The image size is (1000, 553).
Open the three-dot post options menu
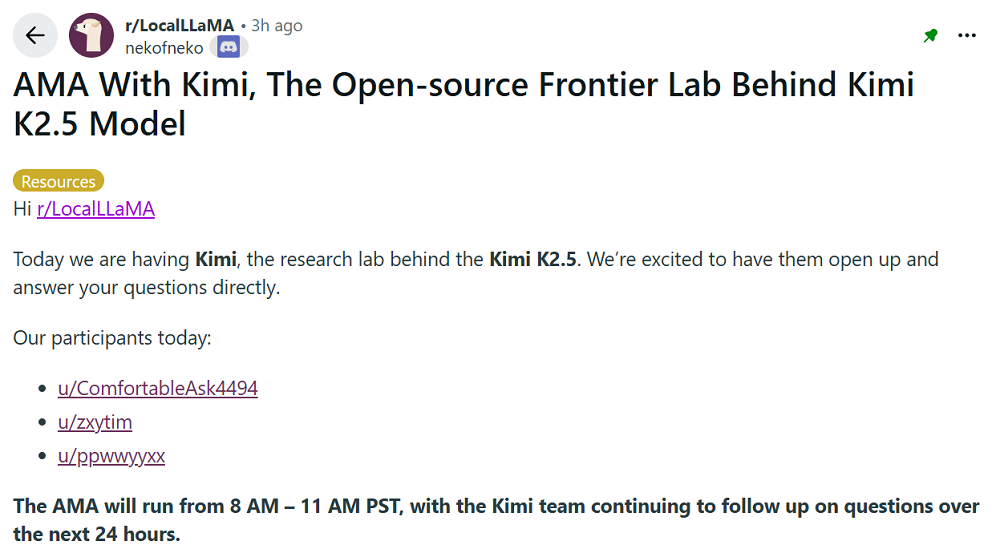(x=967, y=36)
